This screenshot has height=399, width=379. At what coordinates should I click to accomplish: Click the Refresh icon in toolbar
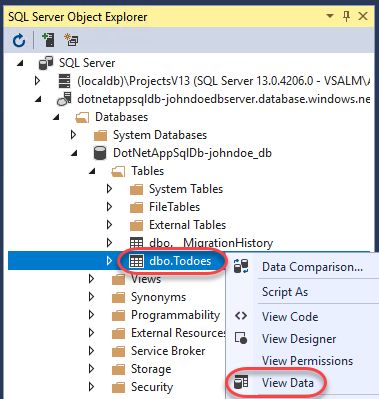pos(19,40)
